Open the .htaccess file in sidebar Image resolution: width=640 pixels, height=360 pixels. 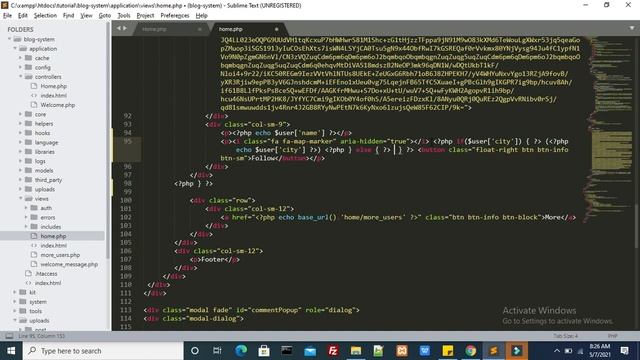click(x=46, y=274)
